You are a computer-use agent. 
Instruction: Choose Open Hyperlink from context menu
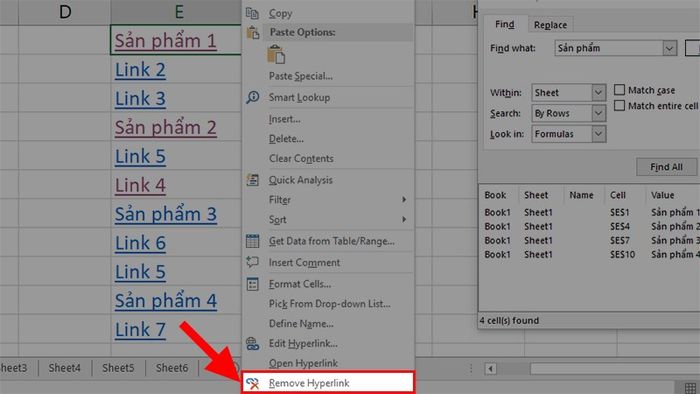(328, 363)
